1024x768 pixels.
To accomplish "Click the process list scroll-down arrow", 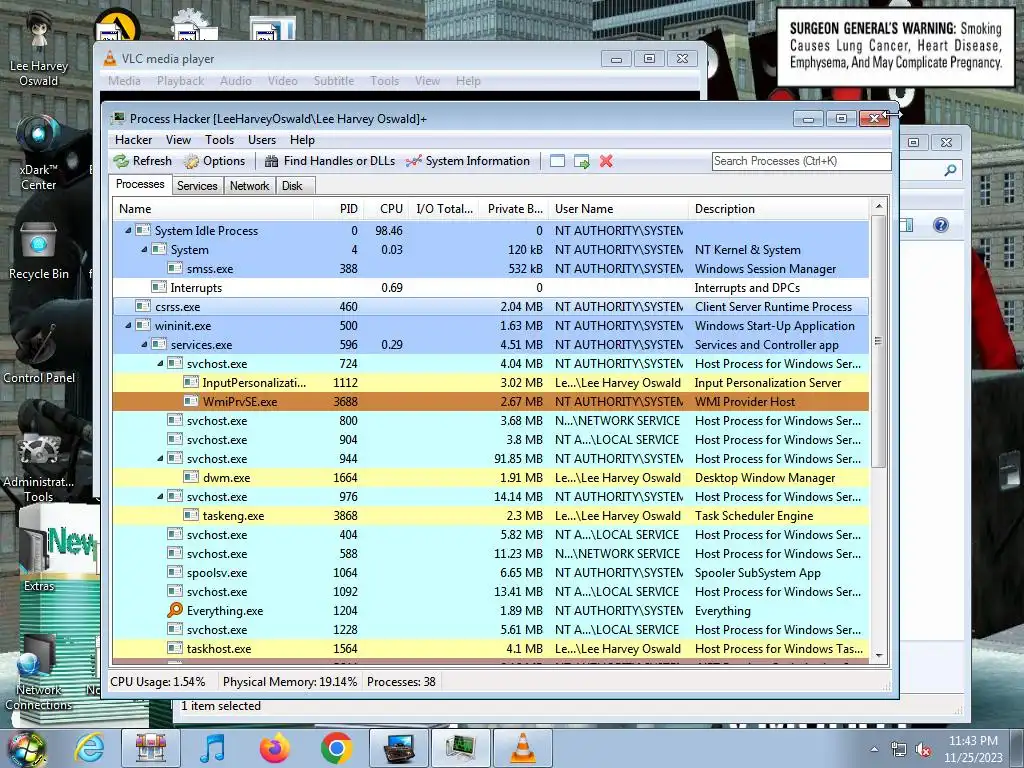I will tap(878, 656).
